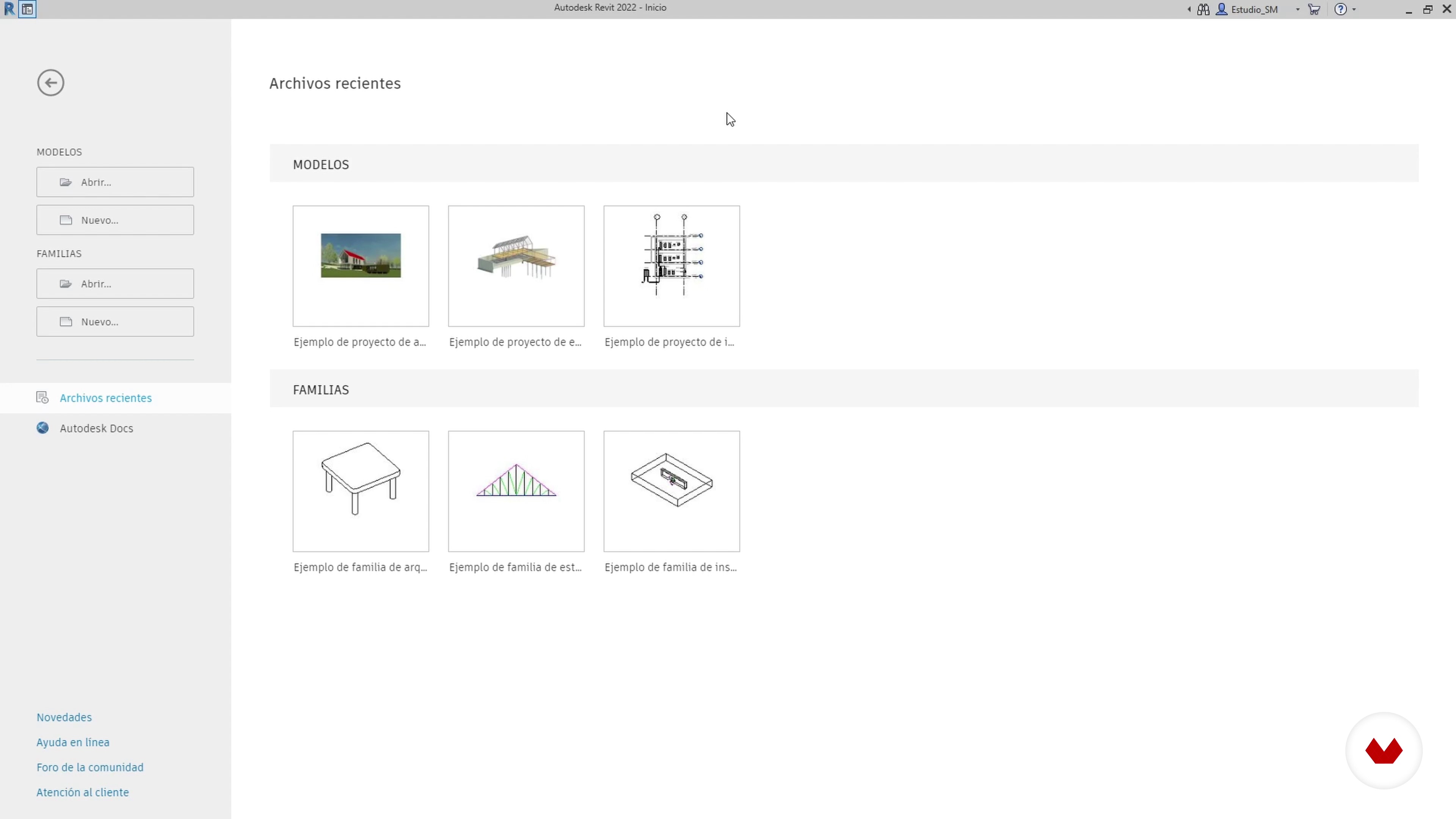The height and width of the screenshot is (819, 1456).
Task: Click the 'Ejemplo de familia de est...' label
Action: pos(516,567)
